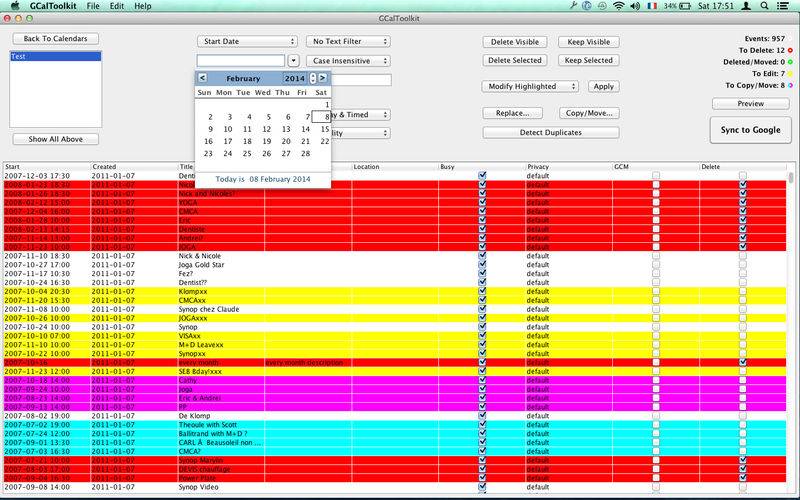
Task: Open the Help menu
Action: pos(143,6)
